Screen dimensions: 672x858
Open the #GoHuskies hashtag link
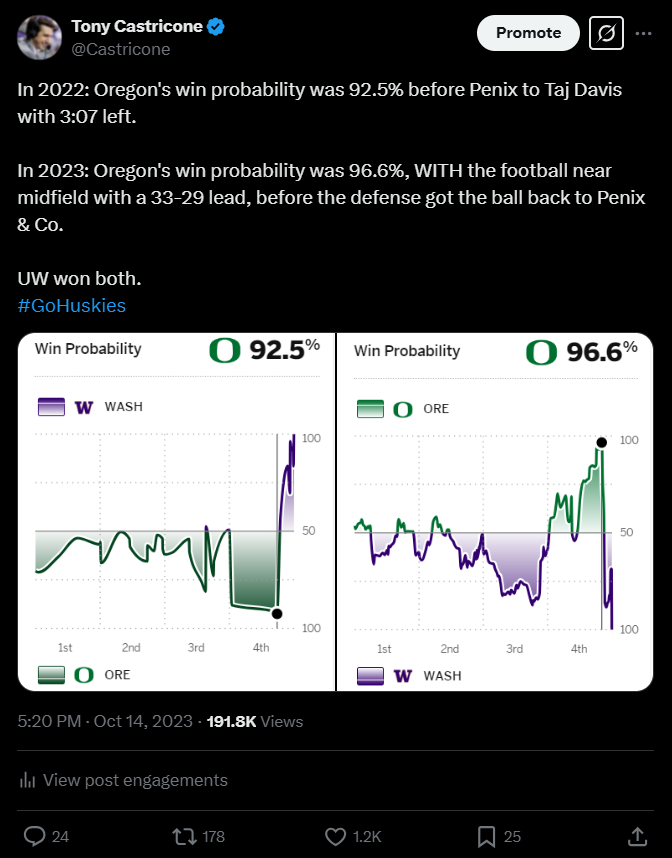[72, 305]
